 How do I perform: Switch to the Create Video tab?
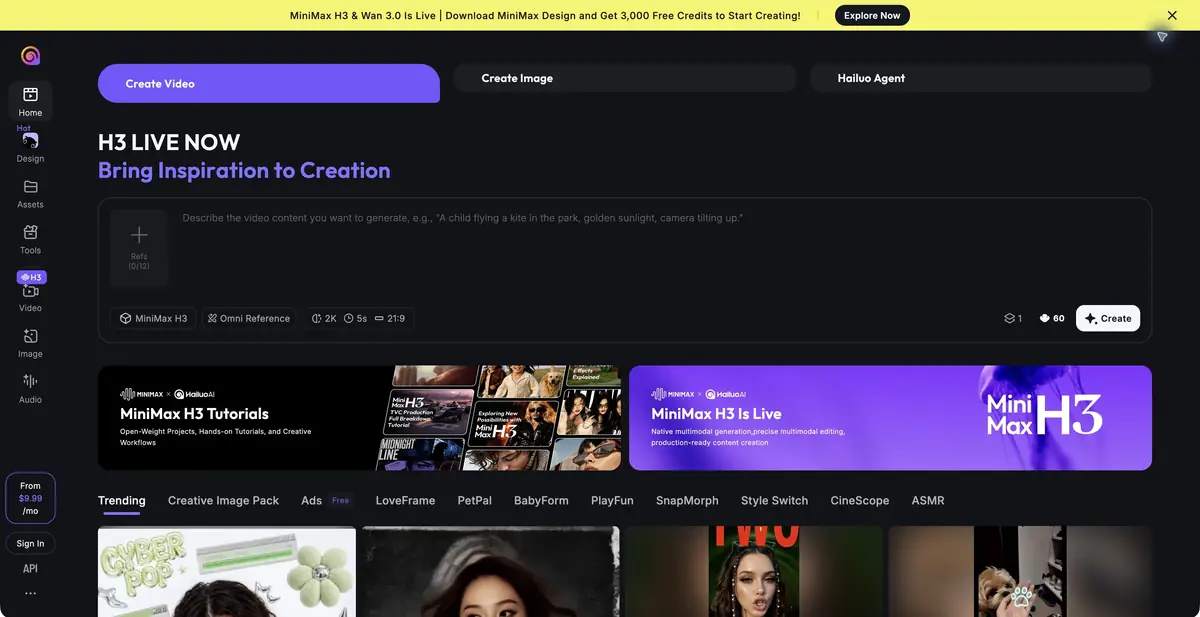[x=269, y=83]
